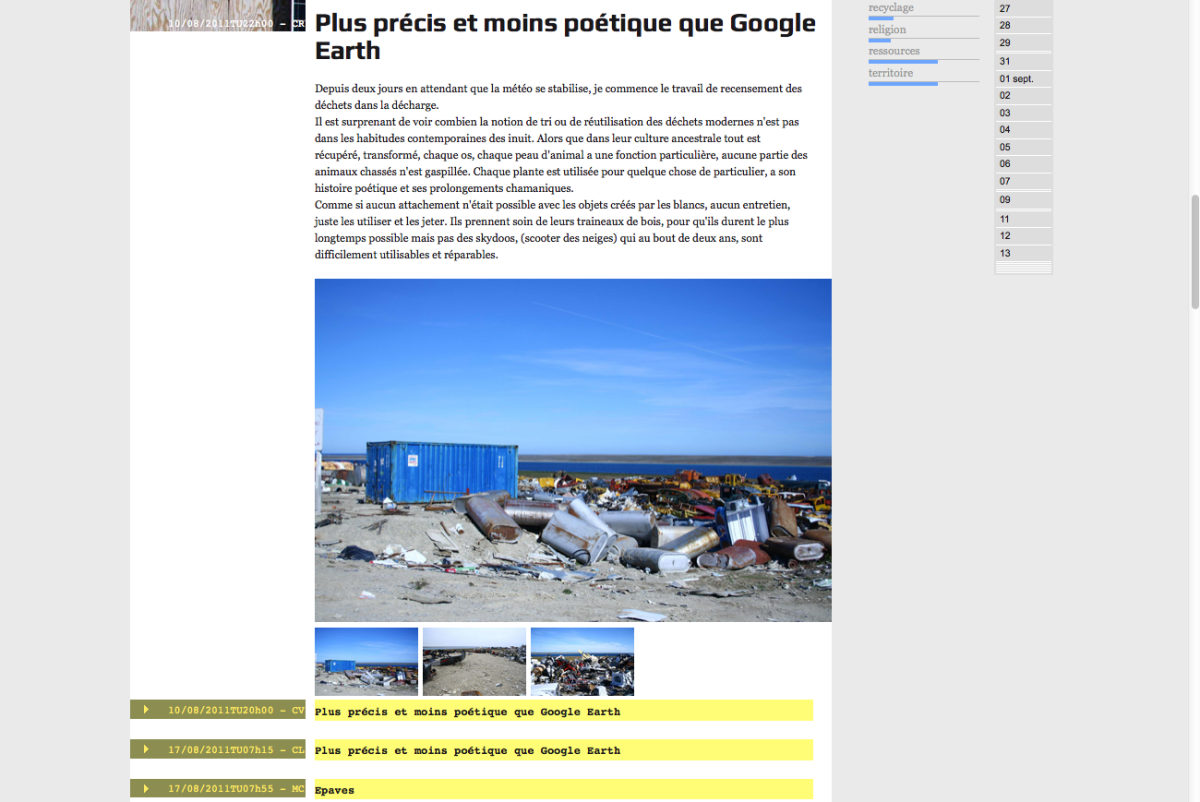The image size is (1200, 802).
Task: Click the large blue container photo
Action: (x=573, y=450)
